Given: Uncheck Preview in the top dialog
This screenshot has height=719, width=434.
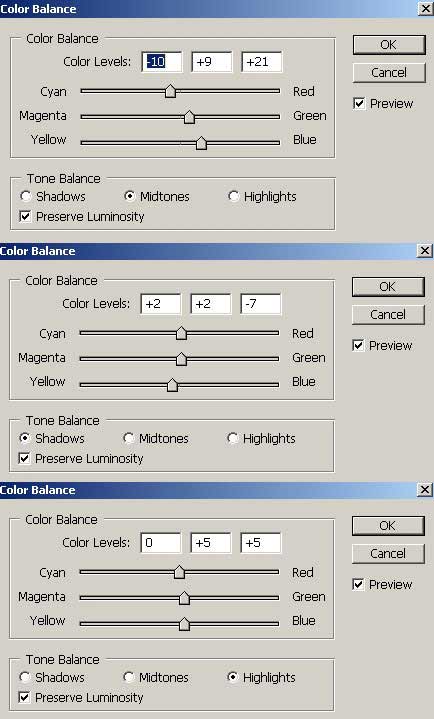Looking at the screenshot, I should click(359, 104).
